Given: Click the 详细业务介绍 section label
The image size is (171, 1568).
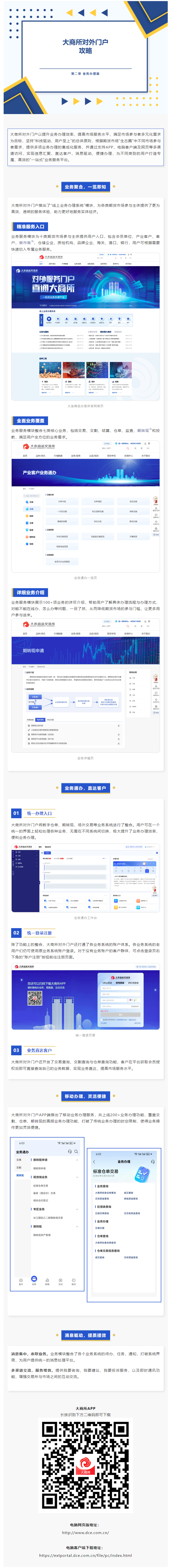Looking at the screenshot, I should point(30,592).
